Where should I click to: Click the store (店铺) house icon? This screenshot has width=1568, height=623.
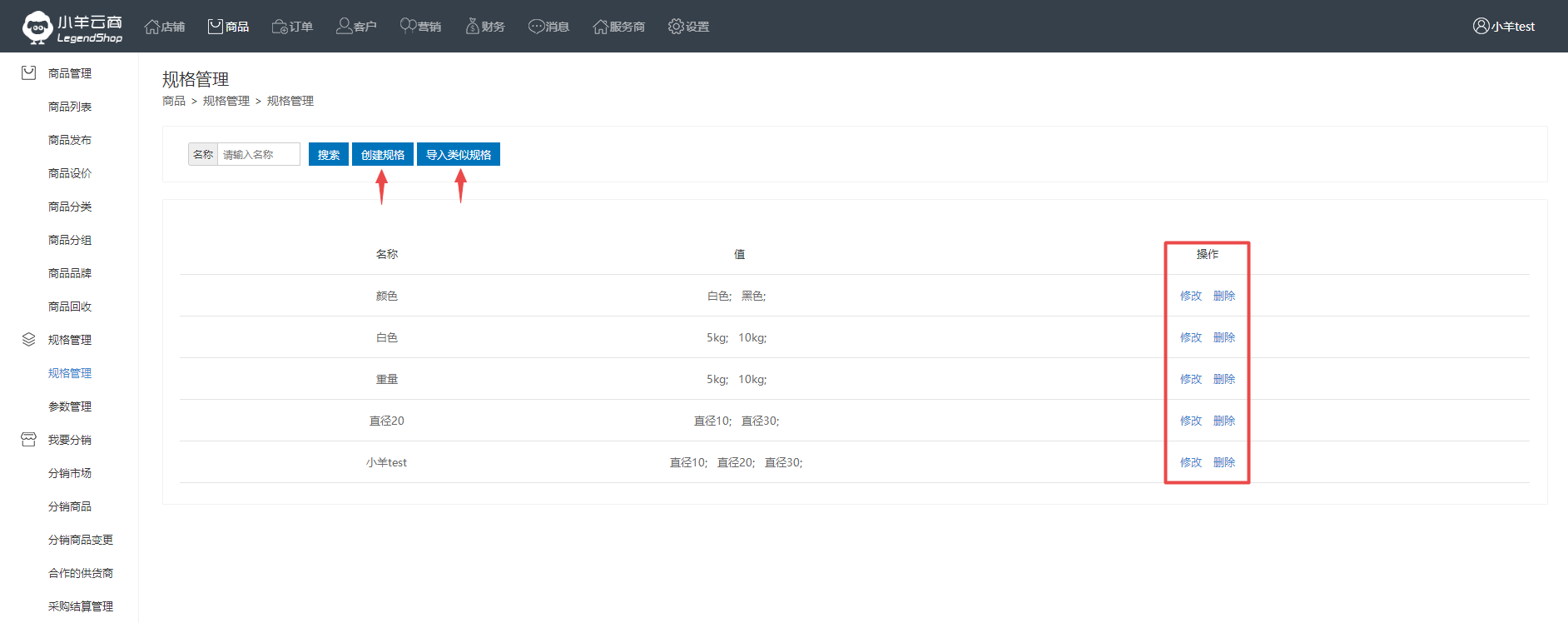[x=151, y=27]
